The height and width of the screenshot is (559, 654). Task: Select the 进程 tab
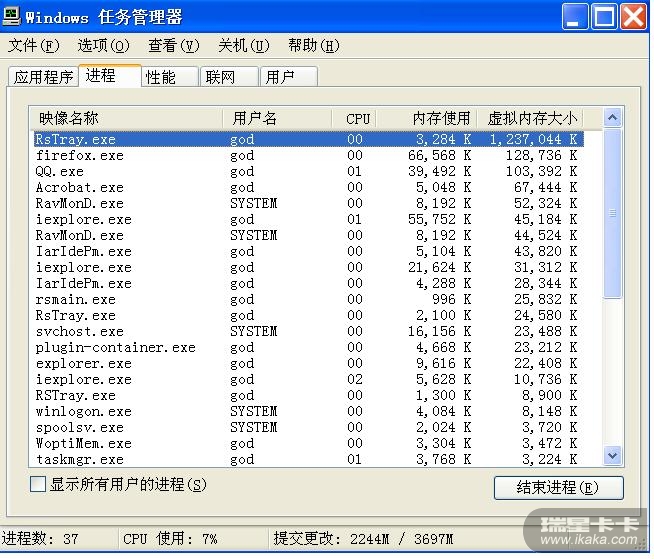tap(110, 76)
